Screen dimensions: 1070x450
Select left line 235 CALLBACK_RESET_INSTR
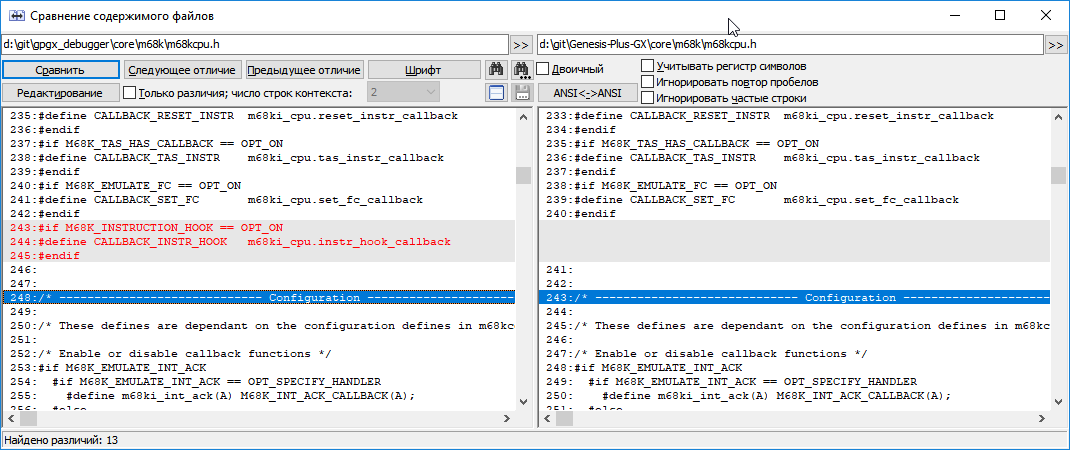click(x=258, y=115)
